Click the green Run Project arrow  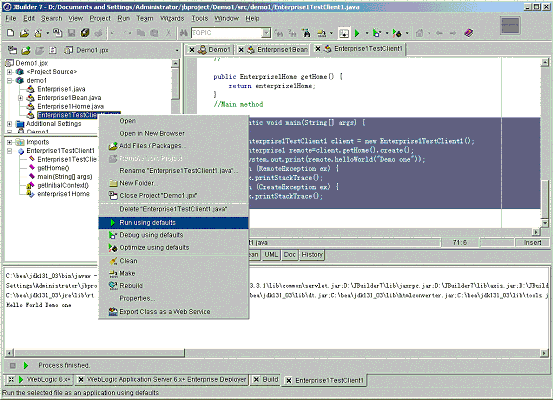click(x=357, y=33)
